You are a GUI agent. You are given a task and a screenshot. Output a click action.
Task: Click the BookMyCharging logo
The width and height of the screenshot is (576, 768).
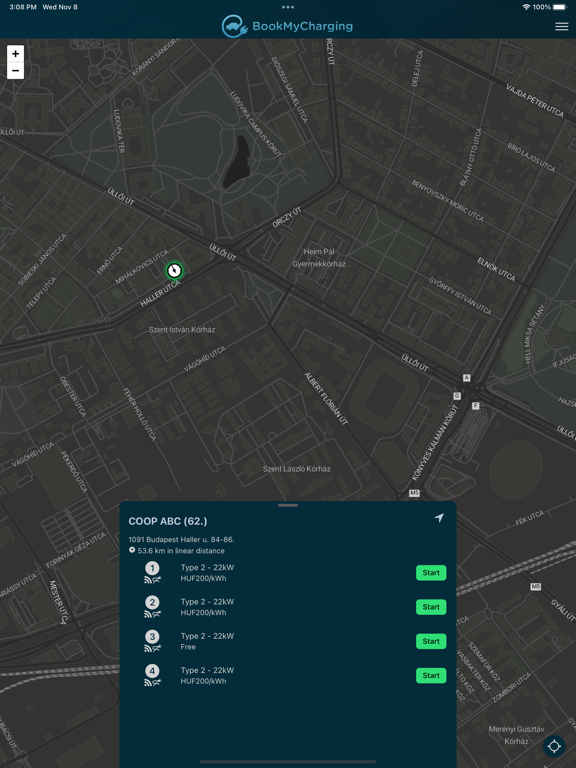pos(287,26)
